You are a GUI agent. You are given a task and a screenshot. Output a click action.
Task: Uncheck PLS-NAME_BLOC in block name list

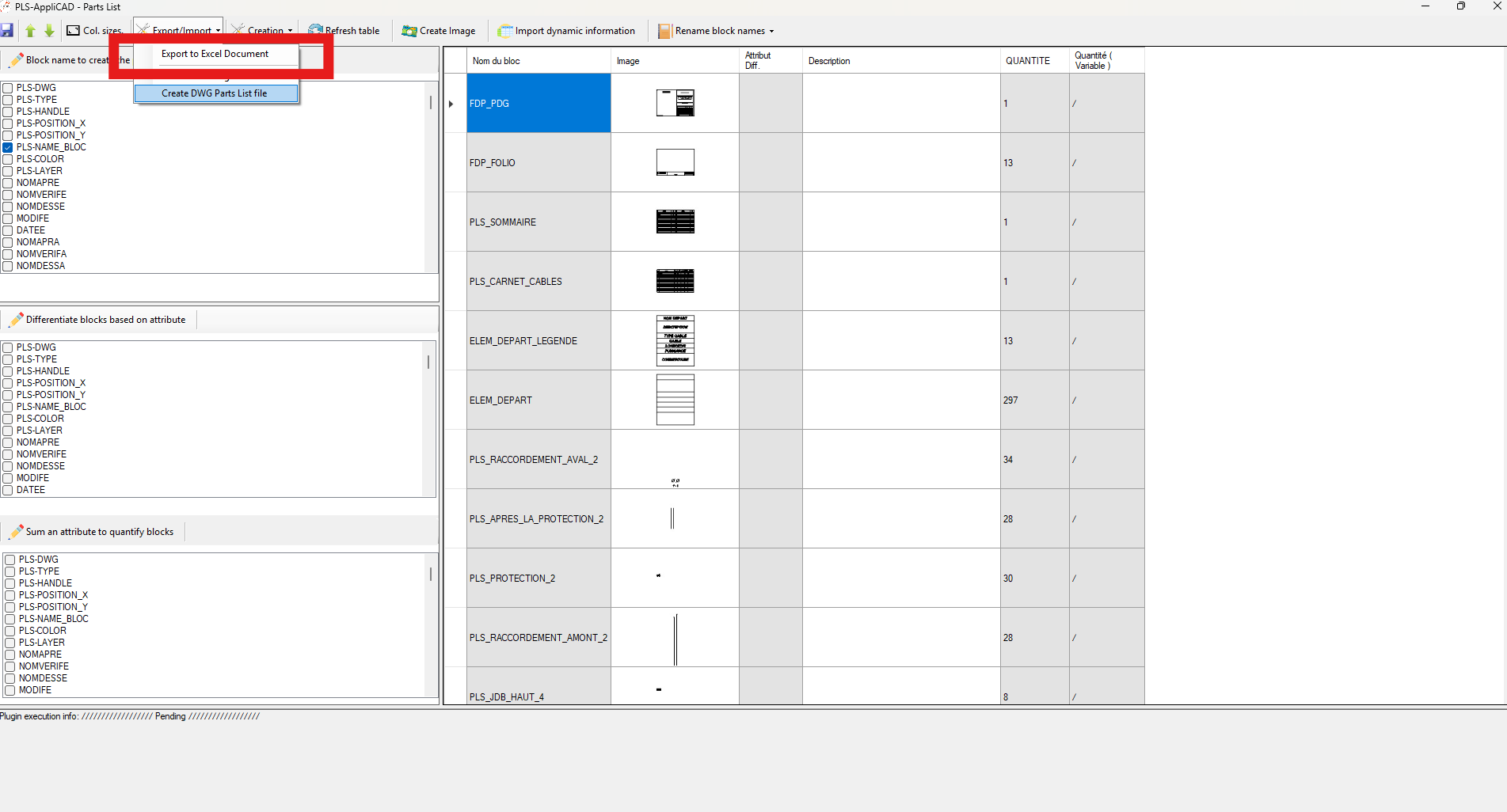pyautogui.click(x=7, y=146)
